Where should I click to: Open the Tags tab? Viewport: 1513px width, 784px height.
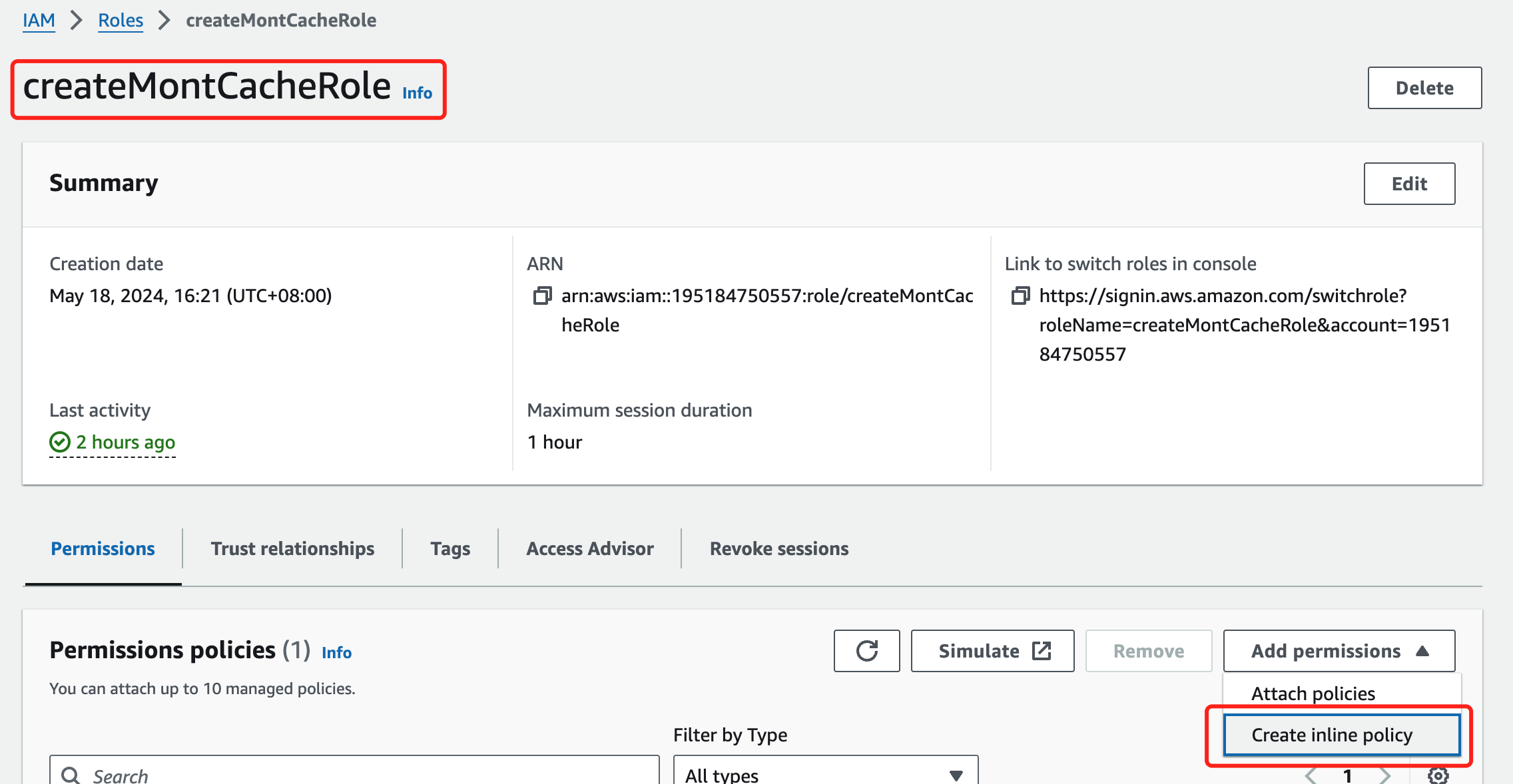point(450,548)
